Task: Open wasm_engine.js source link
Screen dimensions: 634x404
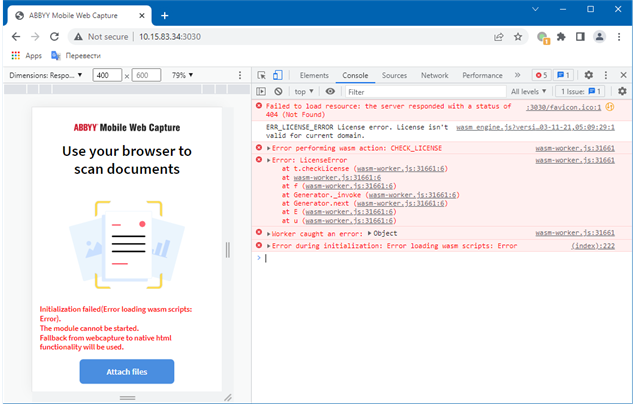Action: [x=535, y=127]
